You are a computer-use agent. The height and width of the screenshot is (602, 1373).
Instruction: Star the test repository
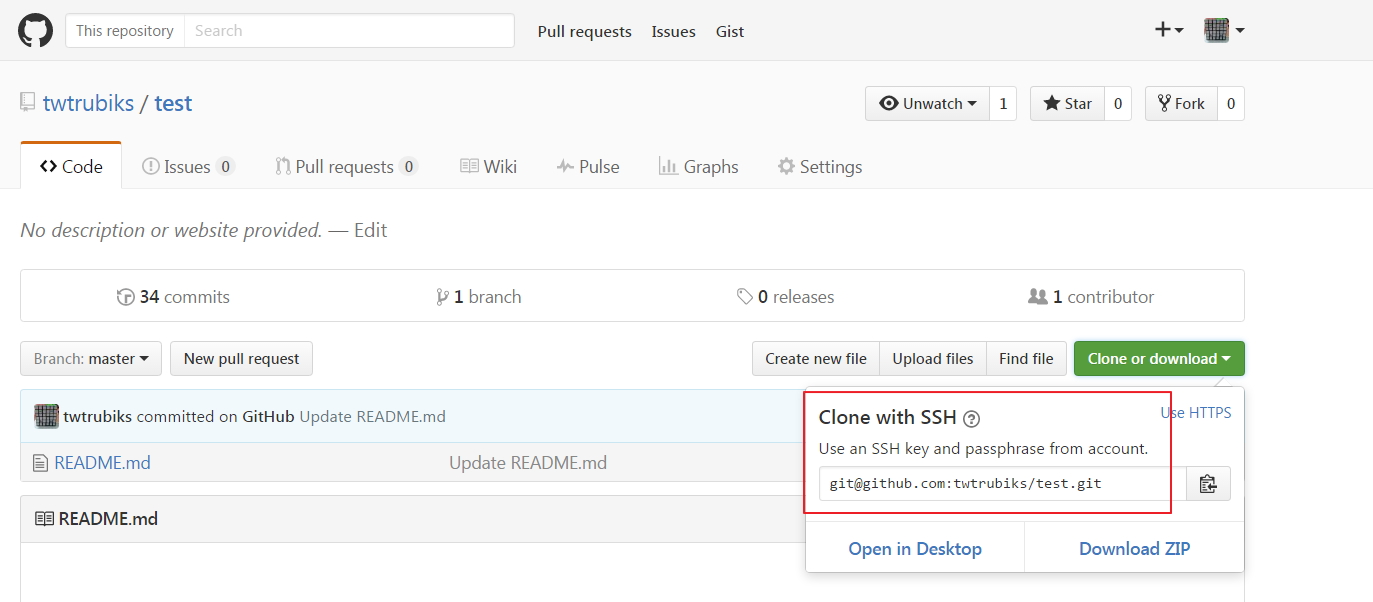[x=1067, y=104]
